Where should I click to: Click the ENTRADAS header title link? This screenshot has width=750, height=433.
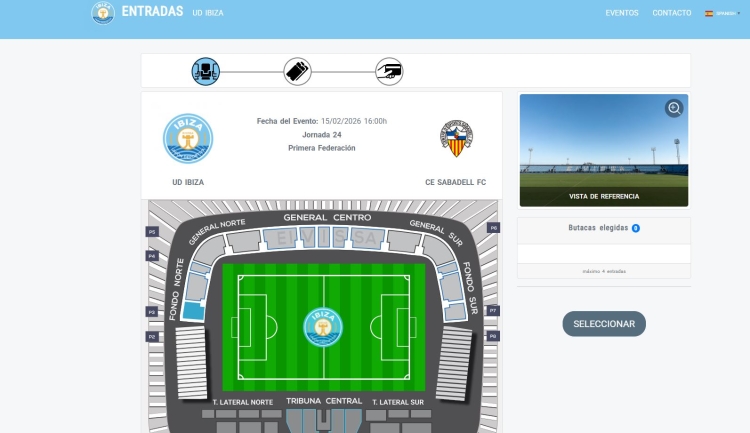[x=152, y=11]
